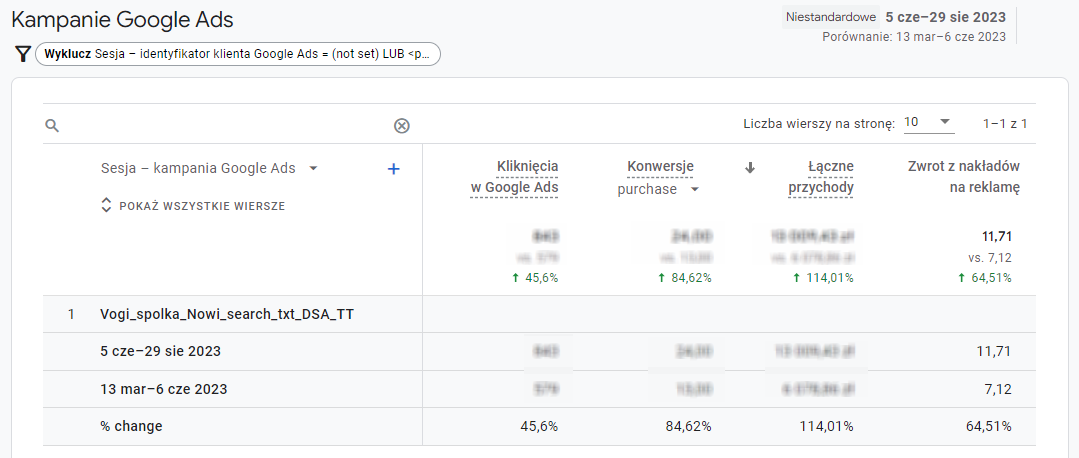Click the table search input field

(220, 126)
